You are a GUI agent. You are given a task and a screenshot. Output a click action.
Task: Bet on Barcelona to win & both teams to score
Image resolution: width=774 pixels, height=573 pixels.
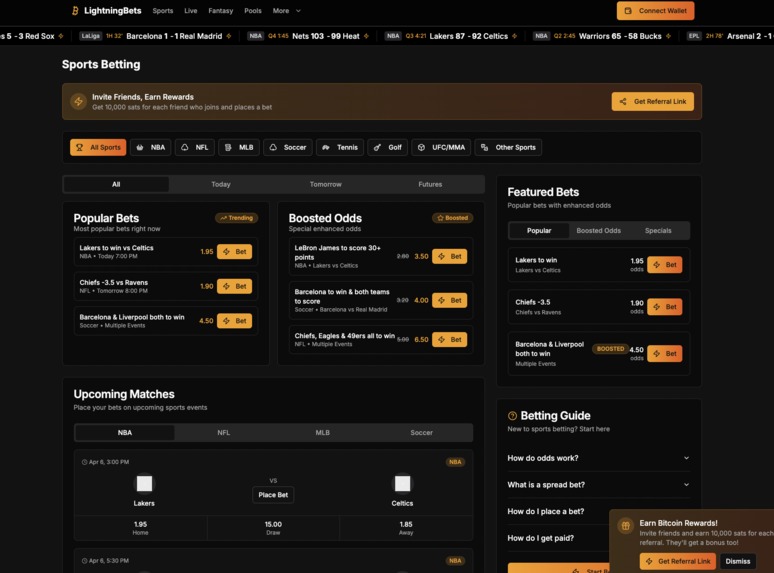(x=449, y=300)
